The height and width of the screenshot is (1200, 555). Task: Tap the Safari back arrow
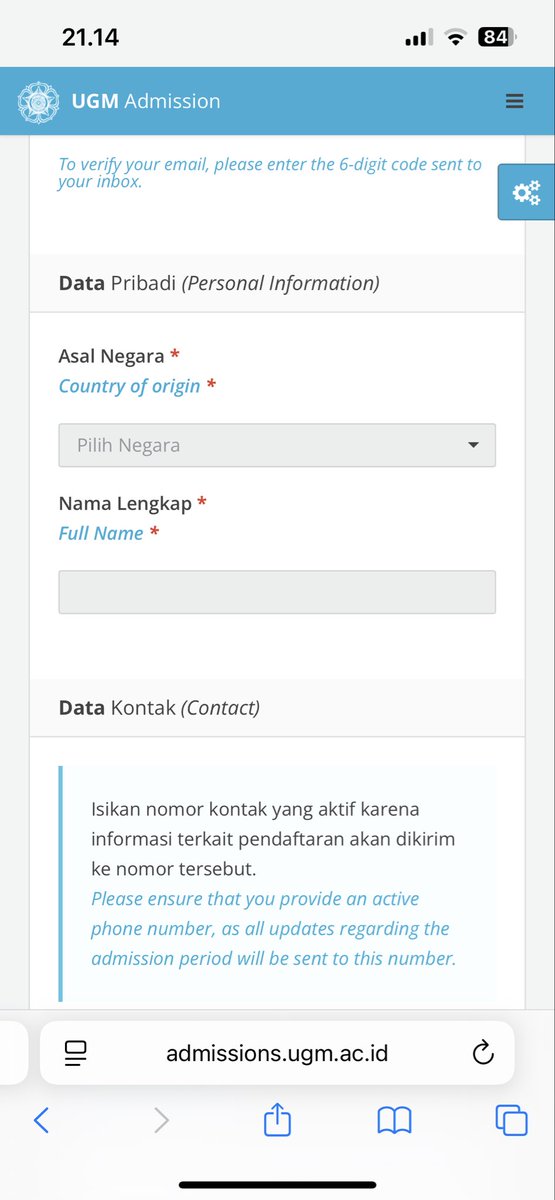(41, 1120)
